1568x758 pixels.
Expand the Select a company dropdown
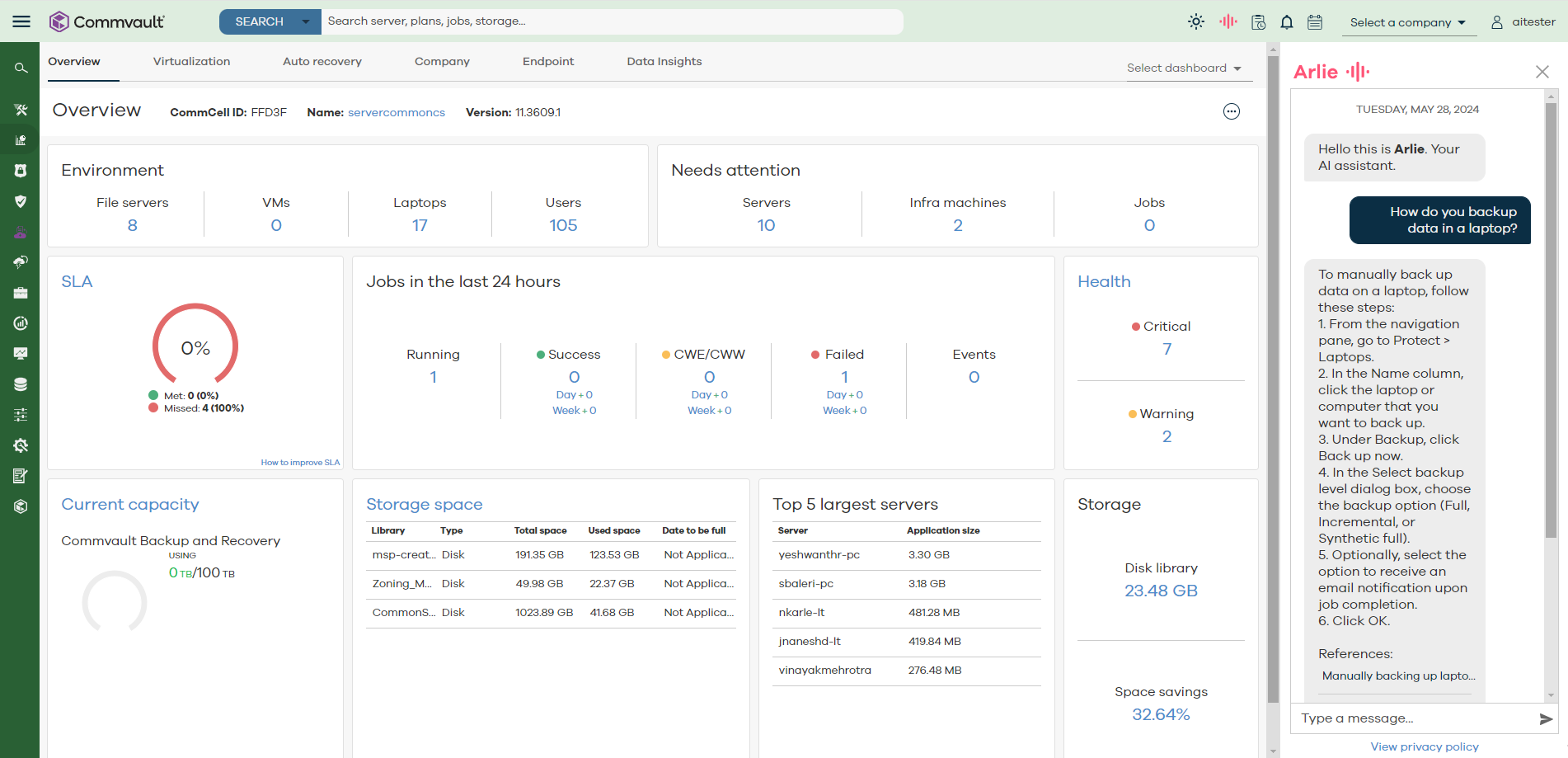(x=1407, y=22)
